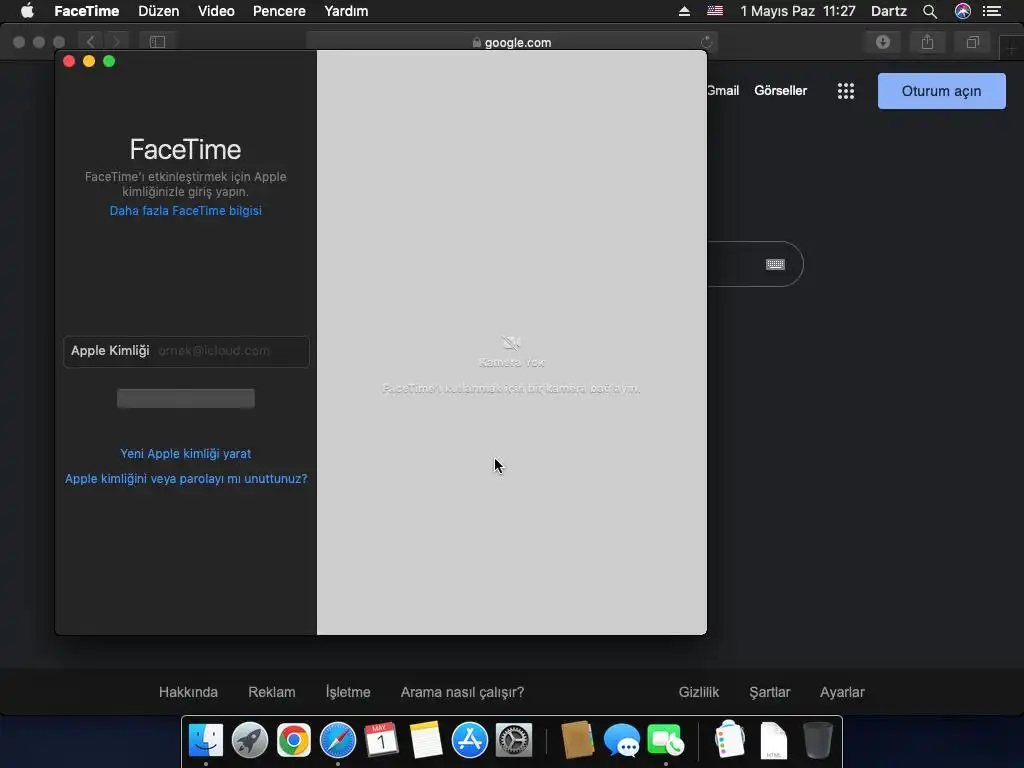Open Daha fazla FaceTime bilgisi link
Screen dimensions: 1024x768
point(185,210)
